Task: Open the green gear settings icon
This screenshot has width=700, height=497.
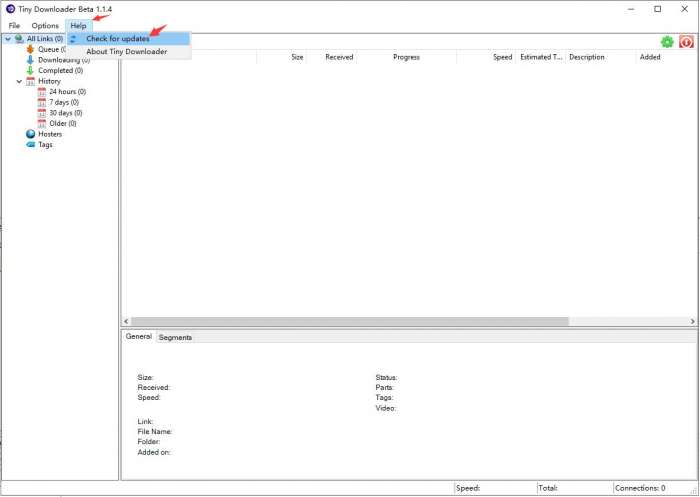Action: coord(667,42)
